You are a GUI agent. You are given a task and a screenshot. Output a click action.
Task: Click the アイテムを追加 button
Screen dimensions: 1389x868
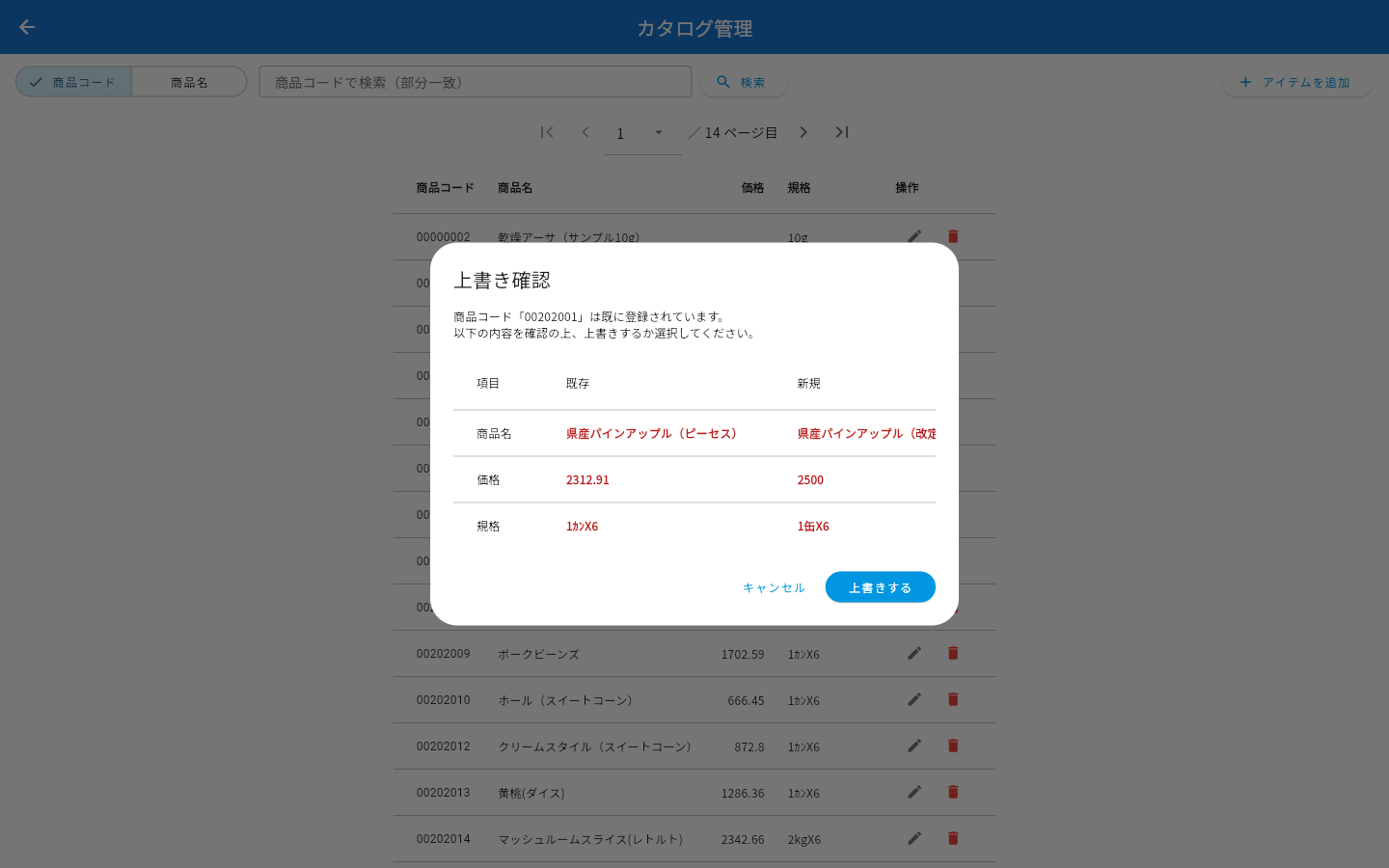(1296, 82)
